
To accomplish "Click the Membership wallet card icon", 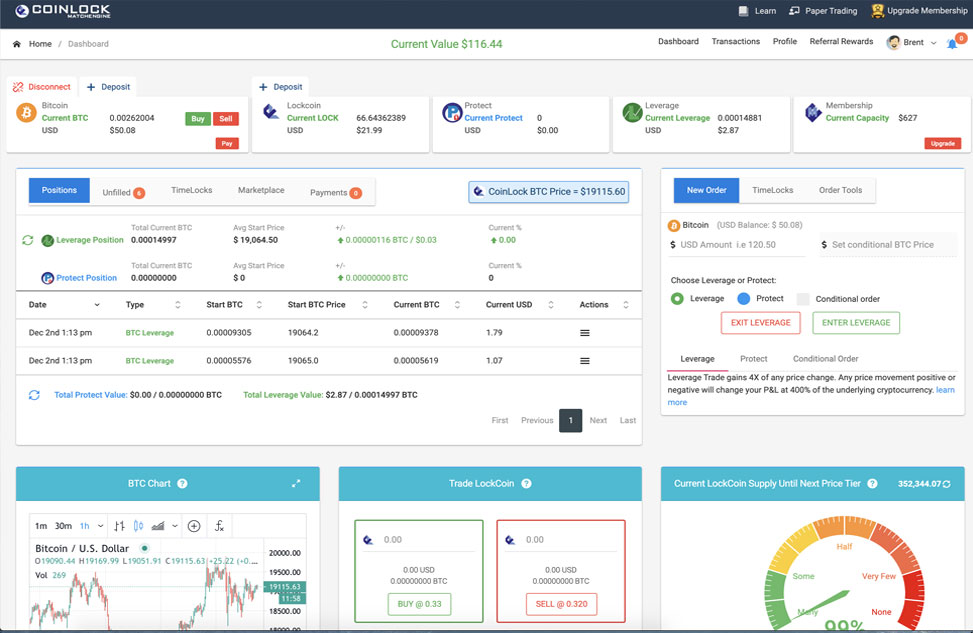I will point(813,112).
